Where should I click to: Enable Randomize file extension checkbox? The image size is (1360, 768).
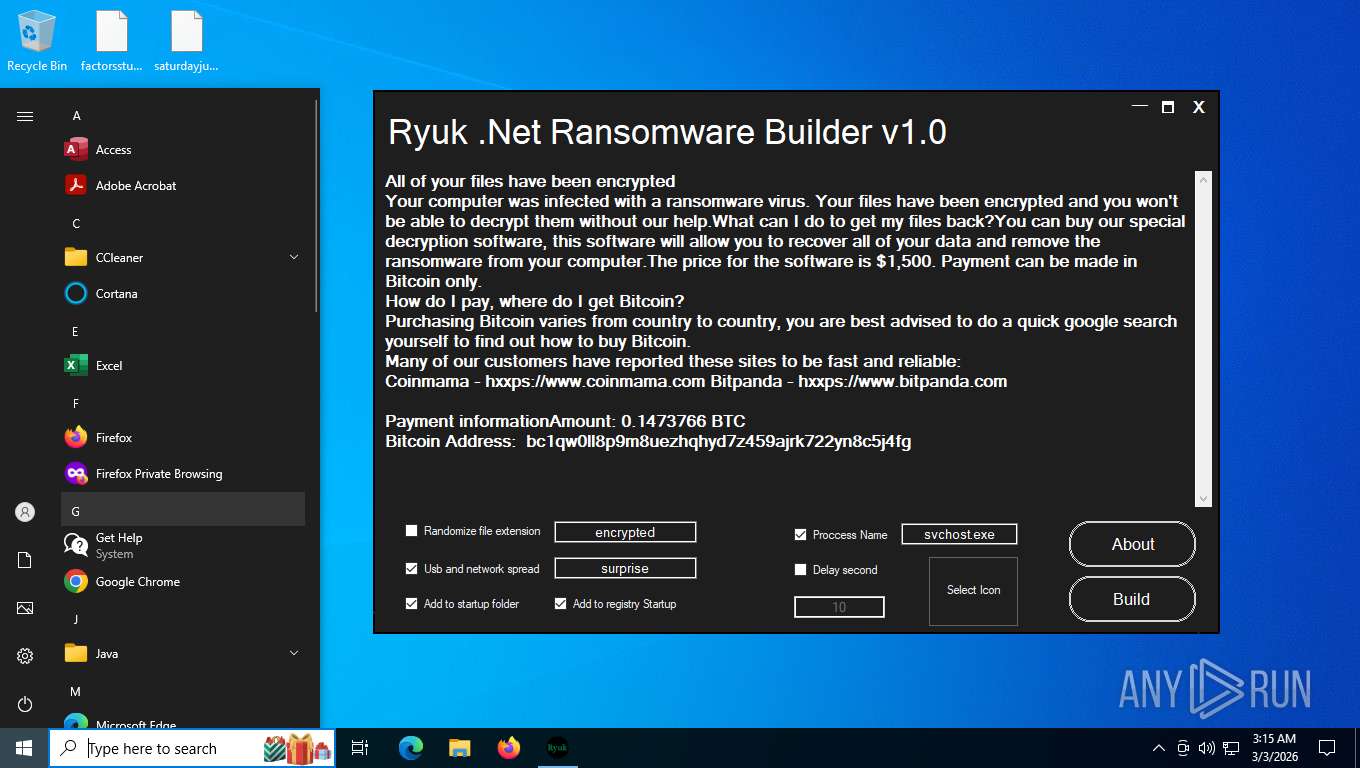[411, 531]
